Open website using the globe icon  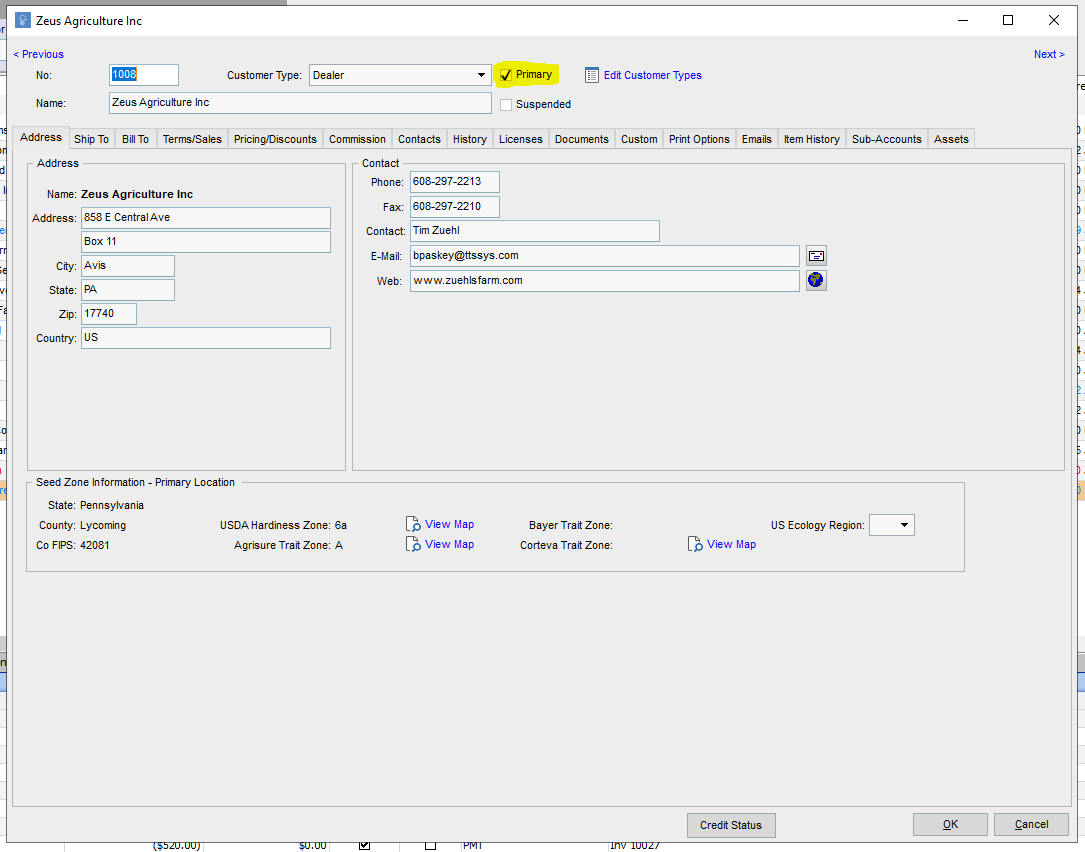[817, 280]
